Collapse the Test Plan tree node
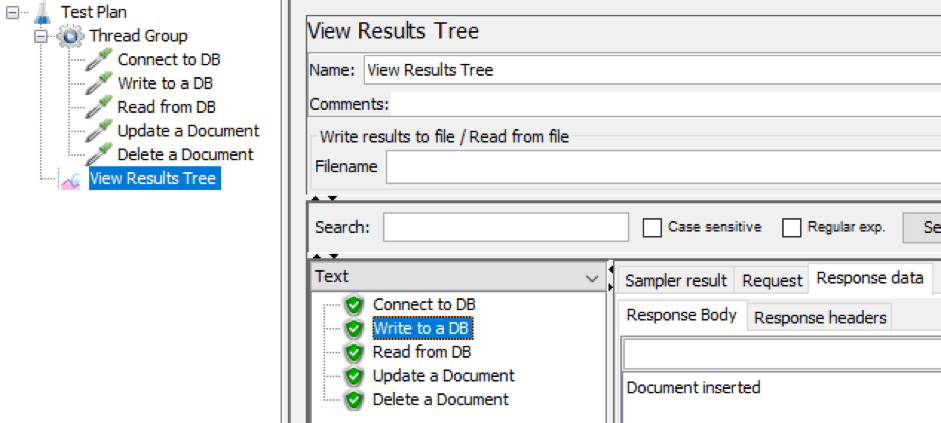This screenshot has height=423, width=941. point(13,12)
